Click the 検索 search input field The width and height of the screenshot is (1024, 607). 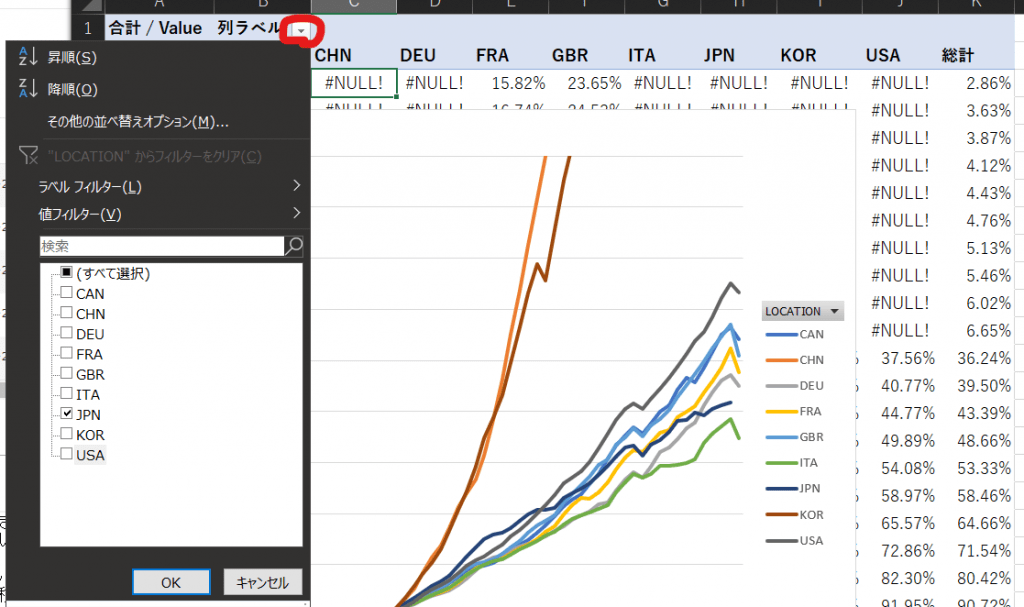(160, 245)
